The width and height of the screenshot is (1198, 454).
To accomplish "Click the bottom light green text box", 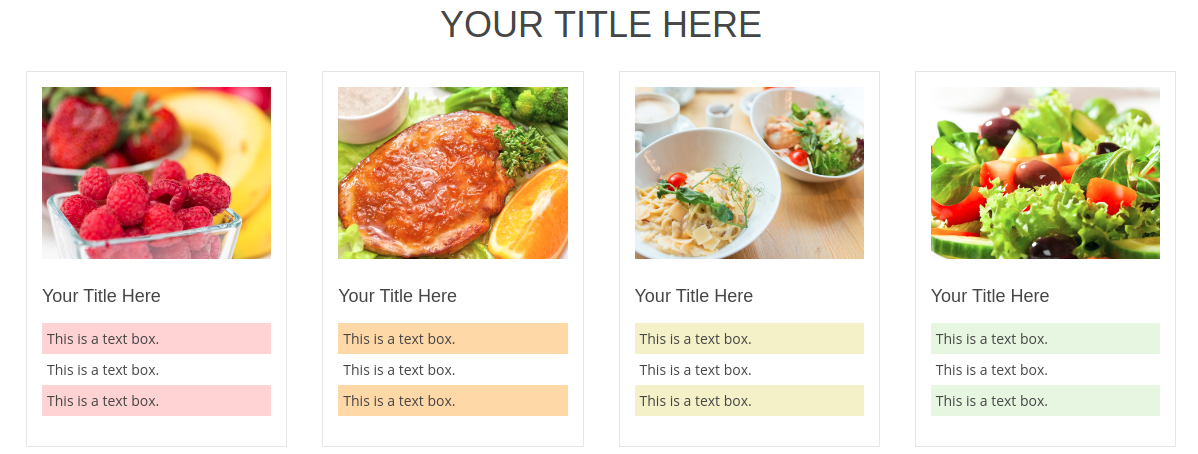I will tap(1045, 401).
